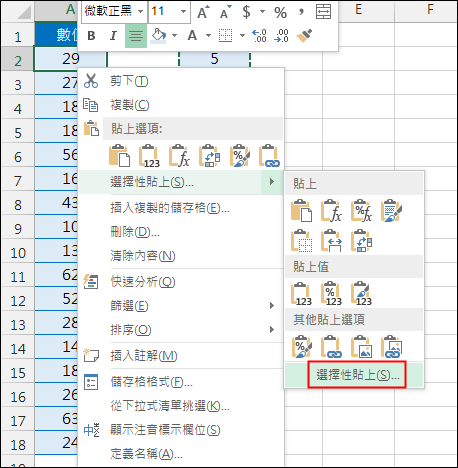Click submenu No borders paste icon
458x468 pixels.
coord(301,241)
